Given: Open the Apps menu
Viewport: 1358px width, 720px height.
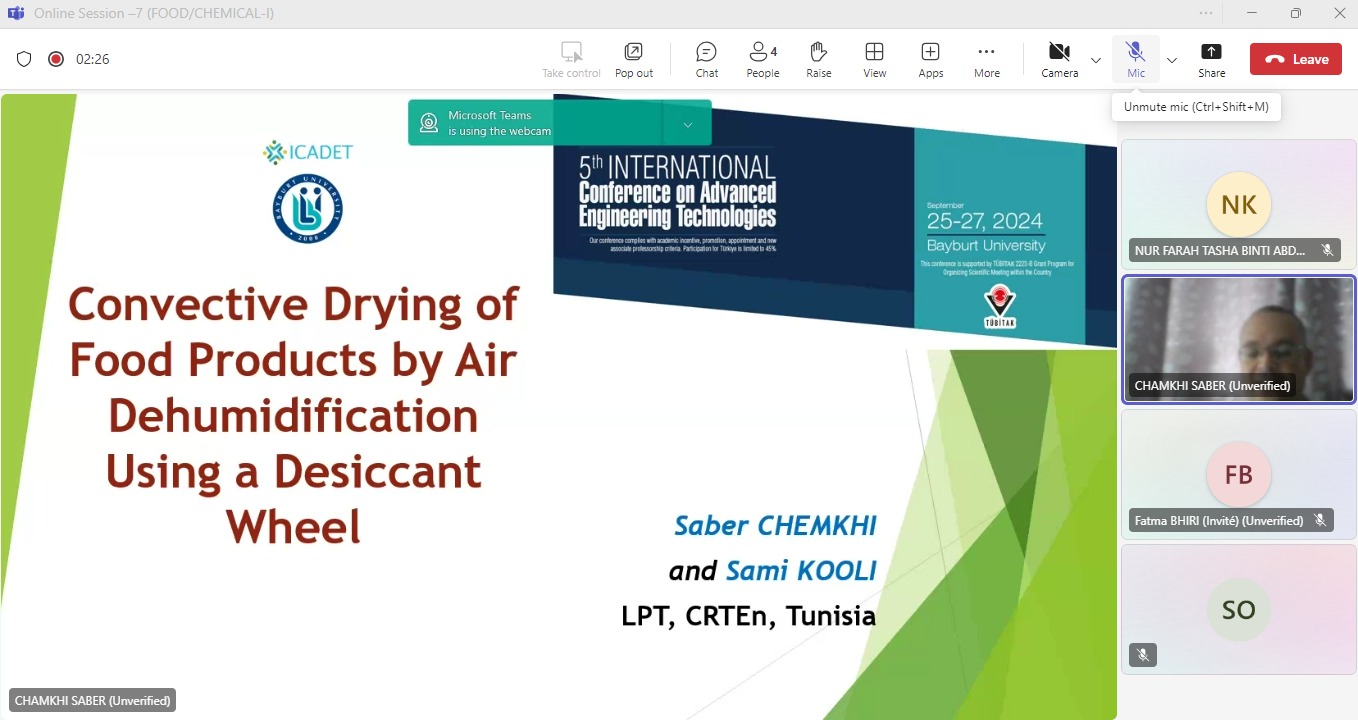Looking at the screenshot, I should point(930,59).
